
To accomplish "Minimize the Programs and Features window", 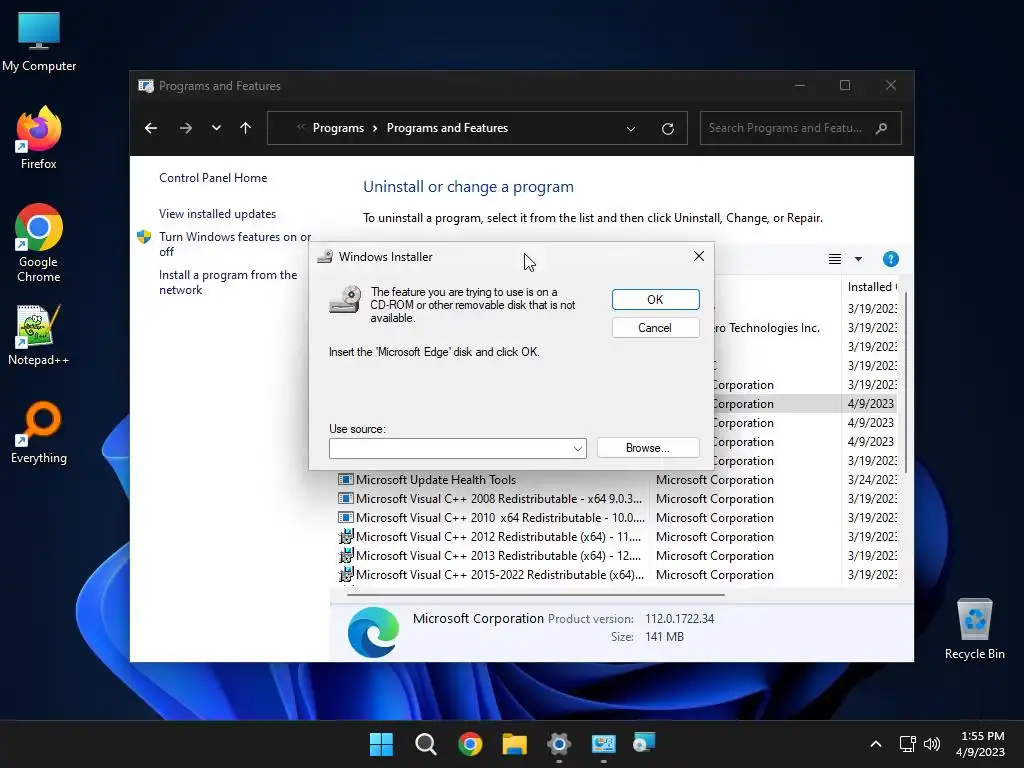I will coord(800,86).
